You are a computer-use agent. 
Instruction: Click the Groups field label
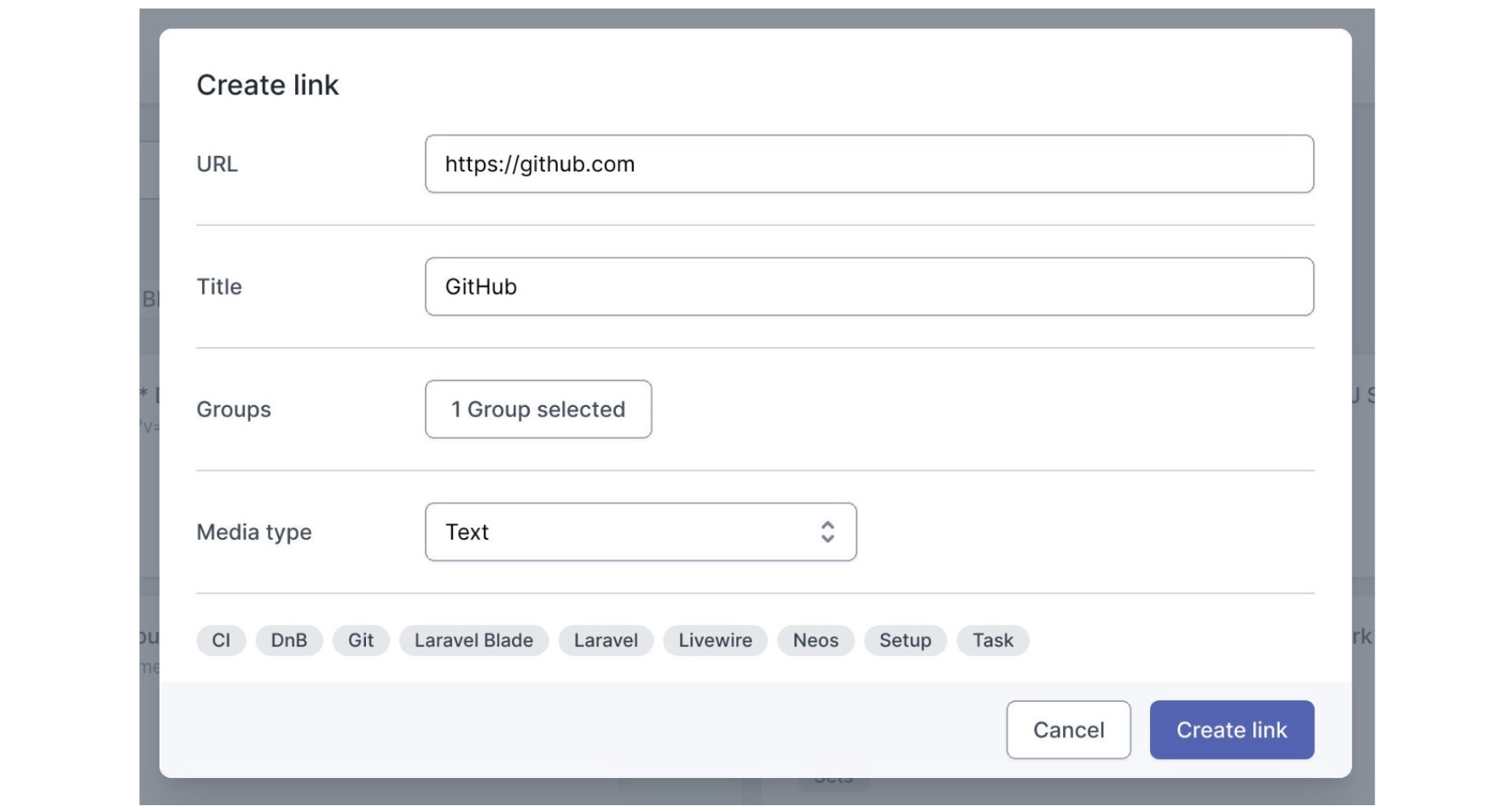point(234,409)
